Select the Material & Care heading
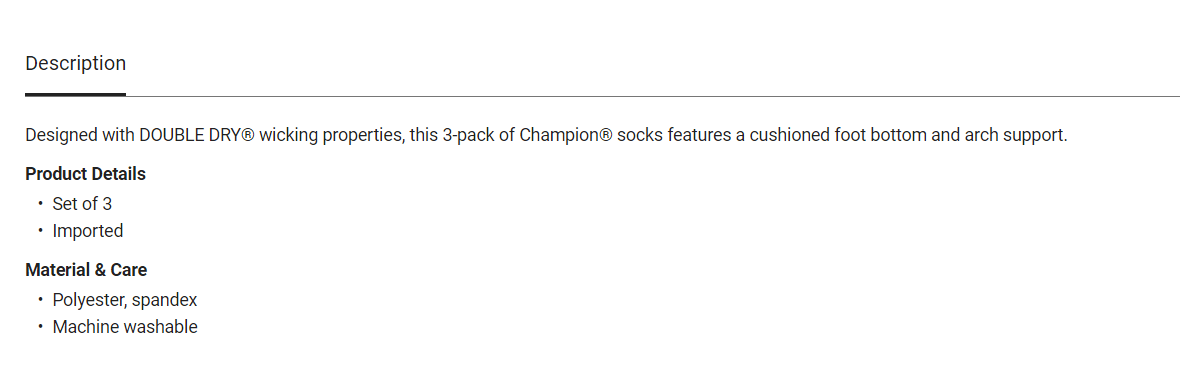This screenshot has height=366, width=1180. point(86,270)
